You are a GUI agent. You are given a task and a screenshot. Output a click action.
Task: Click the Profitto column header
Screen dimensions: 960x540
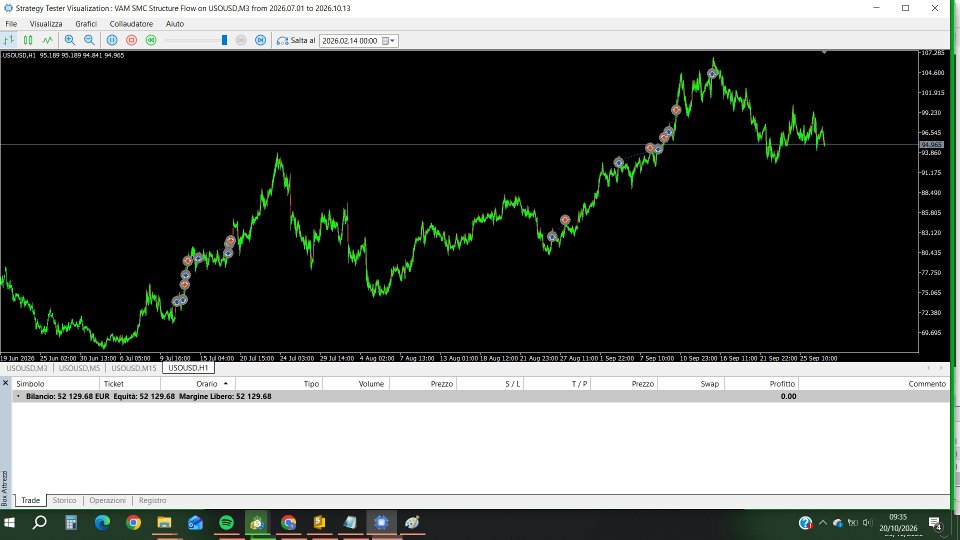pyautogui.click(x=762, y=384)
